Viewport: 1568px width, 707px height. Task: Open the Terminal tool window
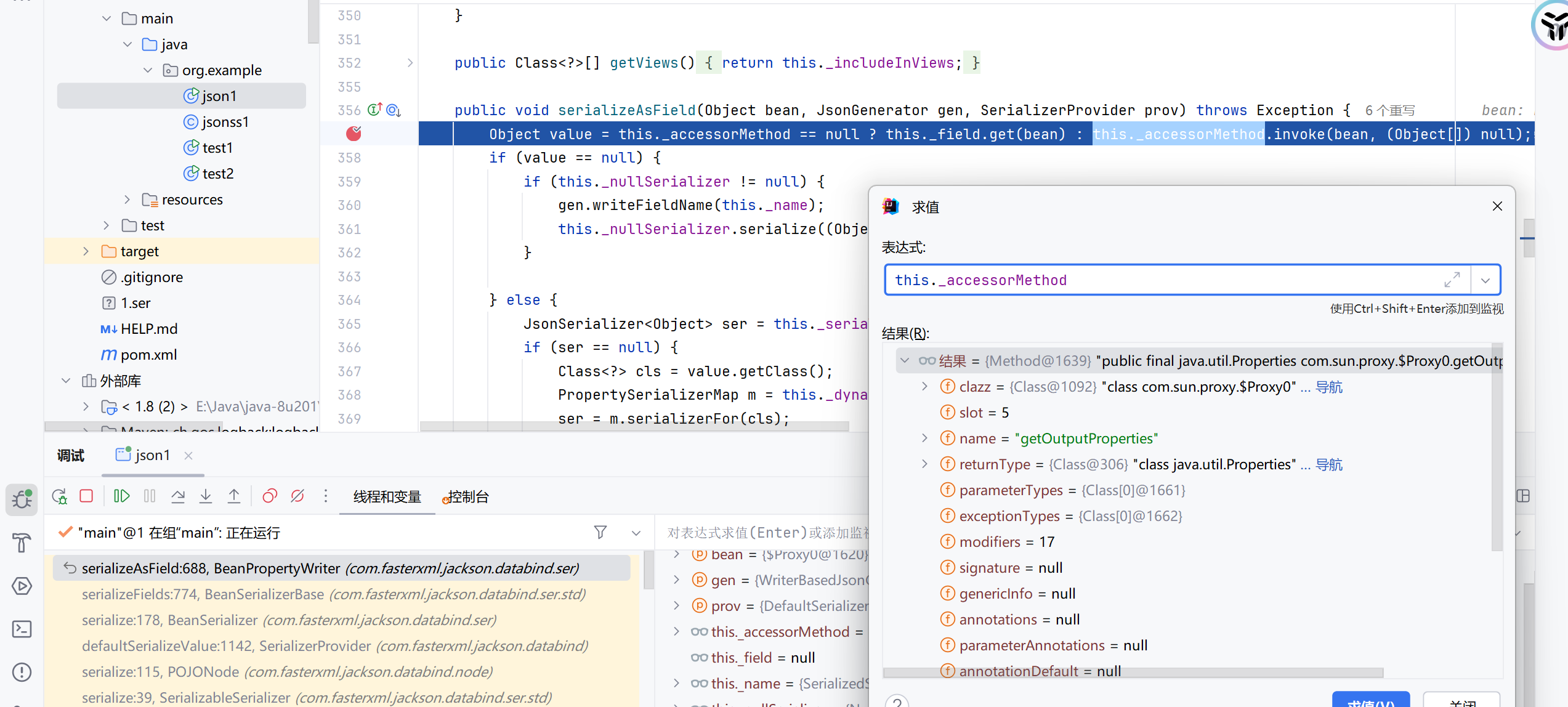(x=22, y=629)
